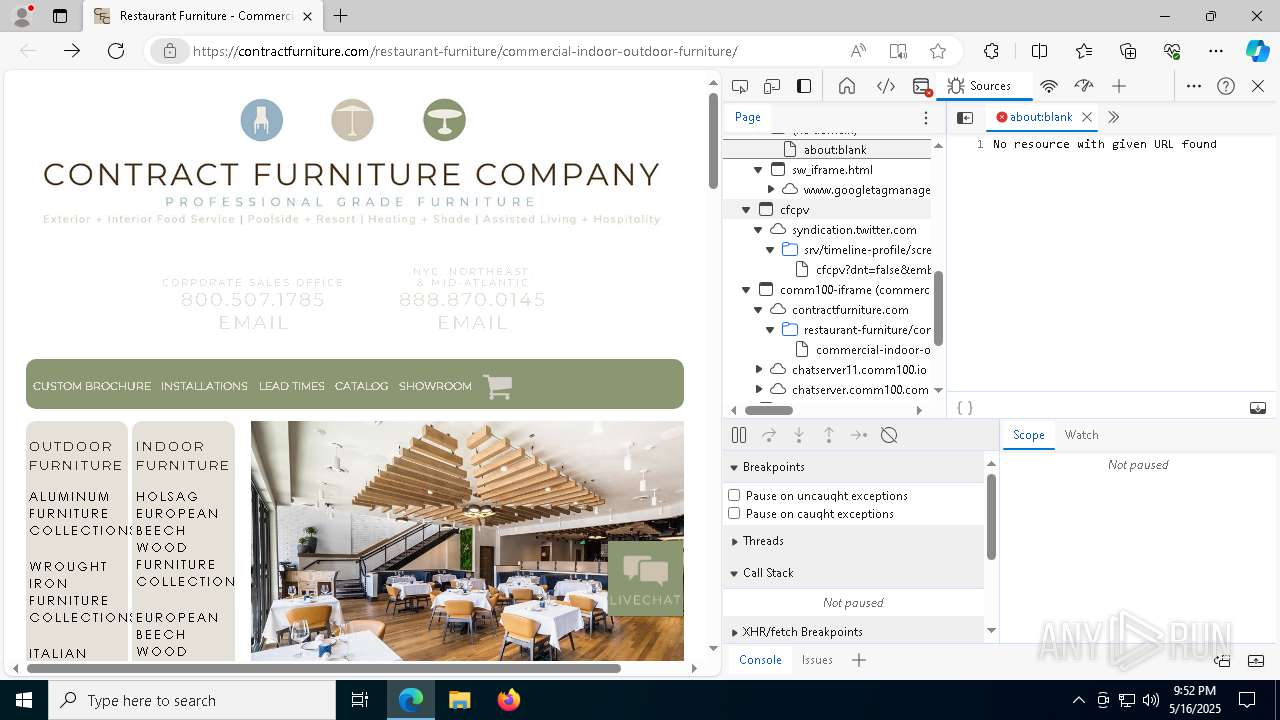
Task: Expand chatserver11.comm100.io tree node
Action: (759, 370)
